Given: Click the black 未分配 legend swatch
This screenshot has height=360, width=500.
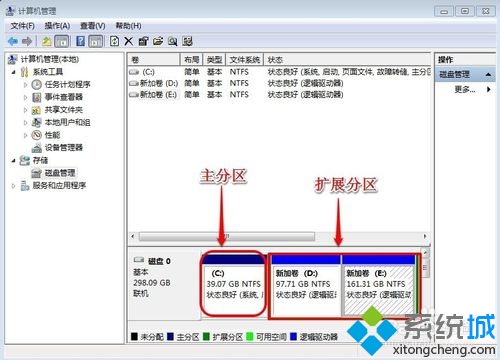Looking at the screenshot, I should [134, 336].
